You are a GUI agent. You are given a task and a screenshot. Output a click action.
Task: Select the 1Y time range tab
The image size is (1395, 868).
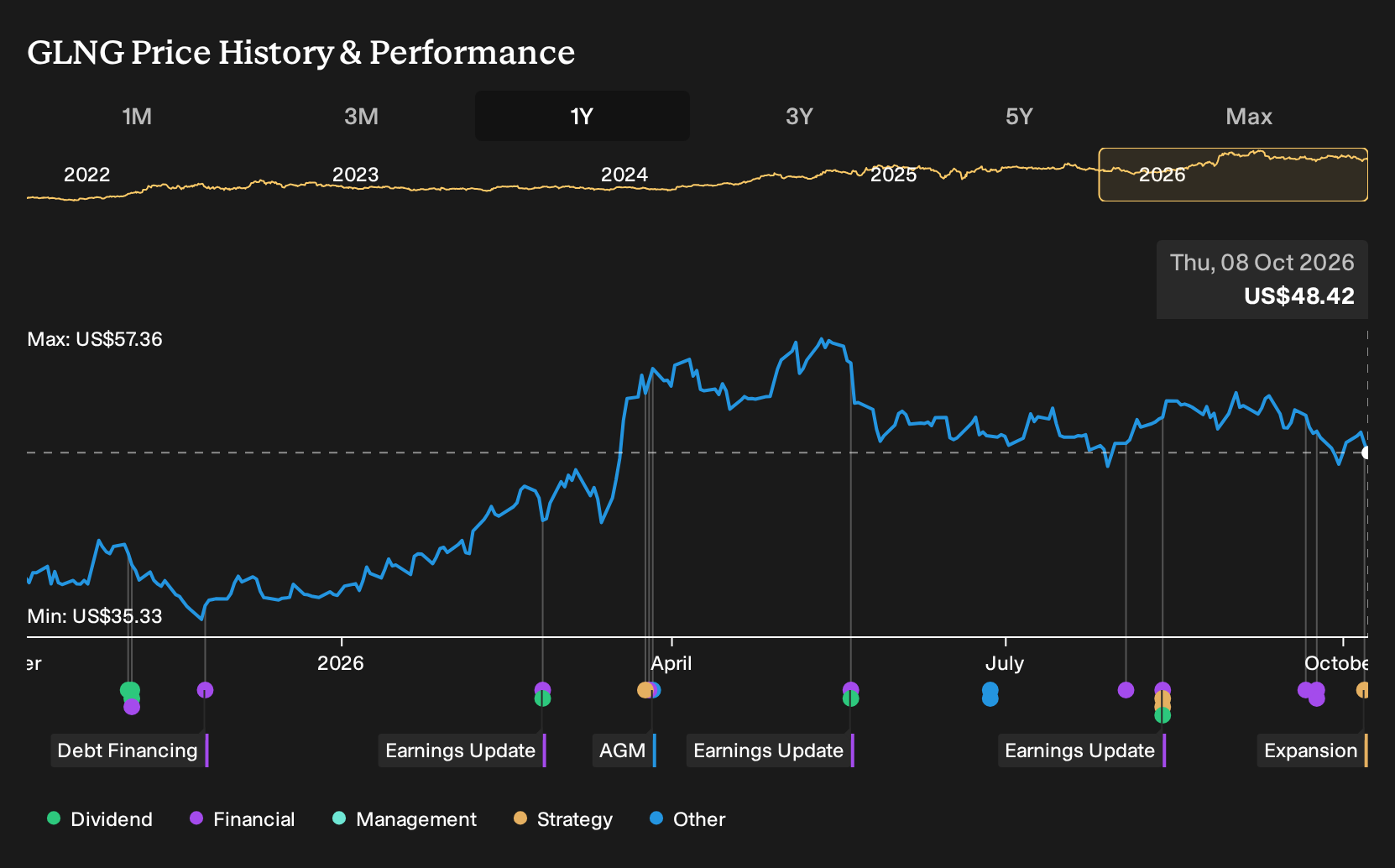pos(583,116)
